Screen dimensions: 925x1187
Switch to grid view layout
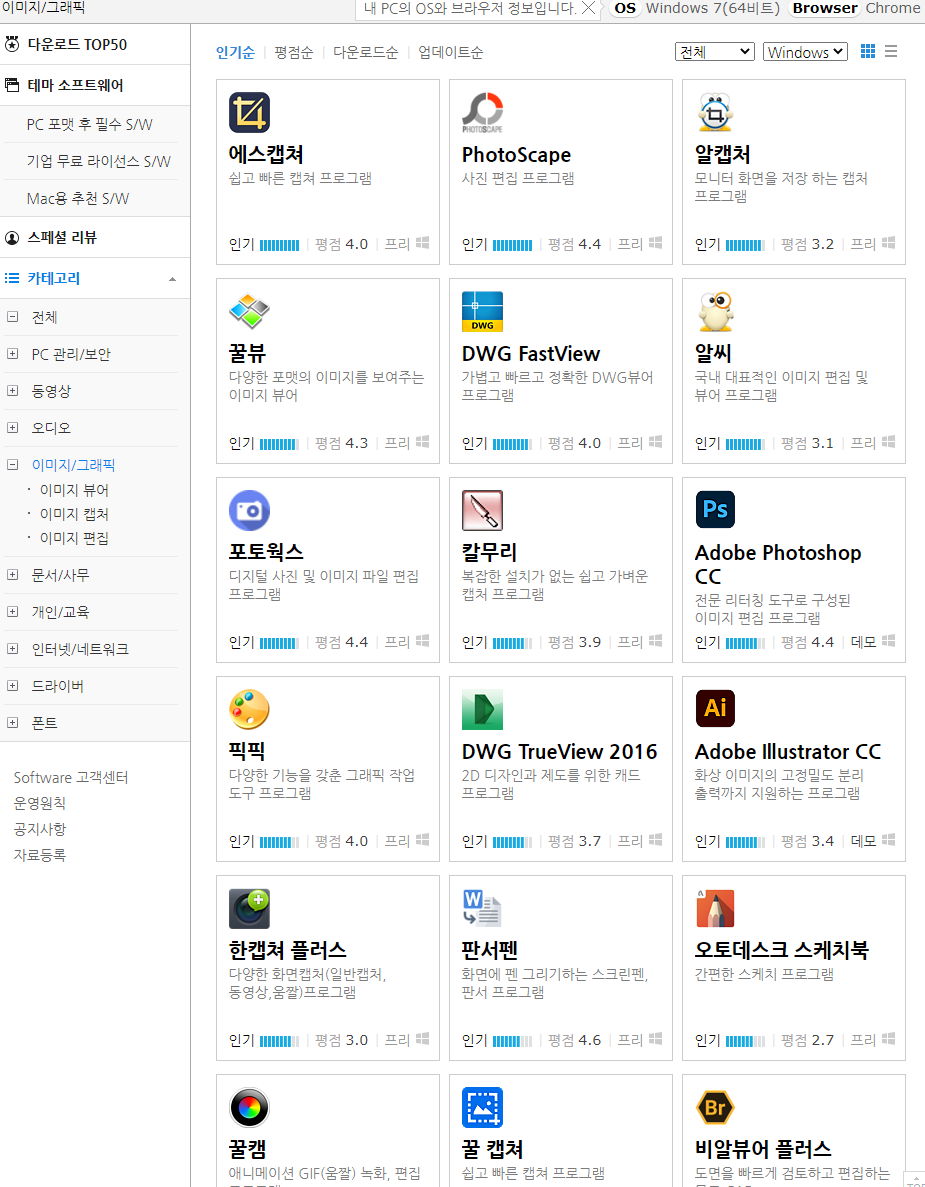coord(867,51)
